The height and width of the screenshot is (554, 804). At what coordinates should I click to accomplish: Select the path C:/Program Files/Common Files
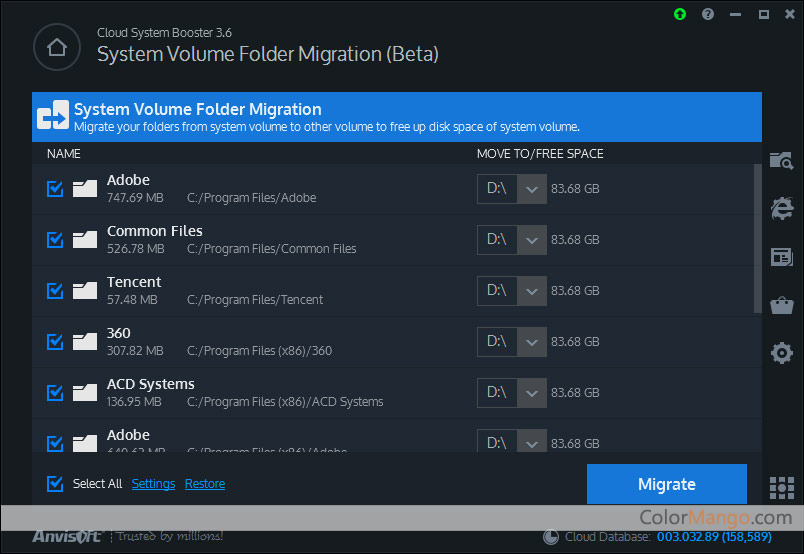271,249
